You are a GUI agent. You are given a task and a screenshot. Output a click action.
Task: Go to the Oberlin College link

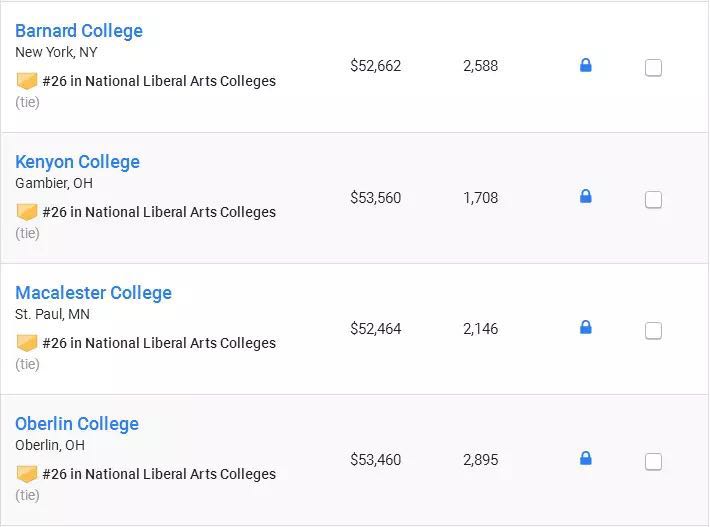click(77, 424)
